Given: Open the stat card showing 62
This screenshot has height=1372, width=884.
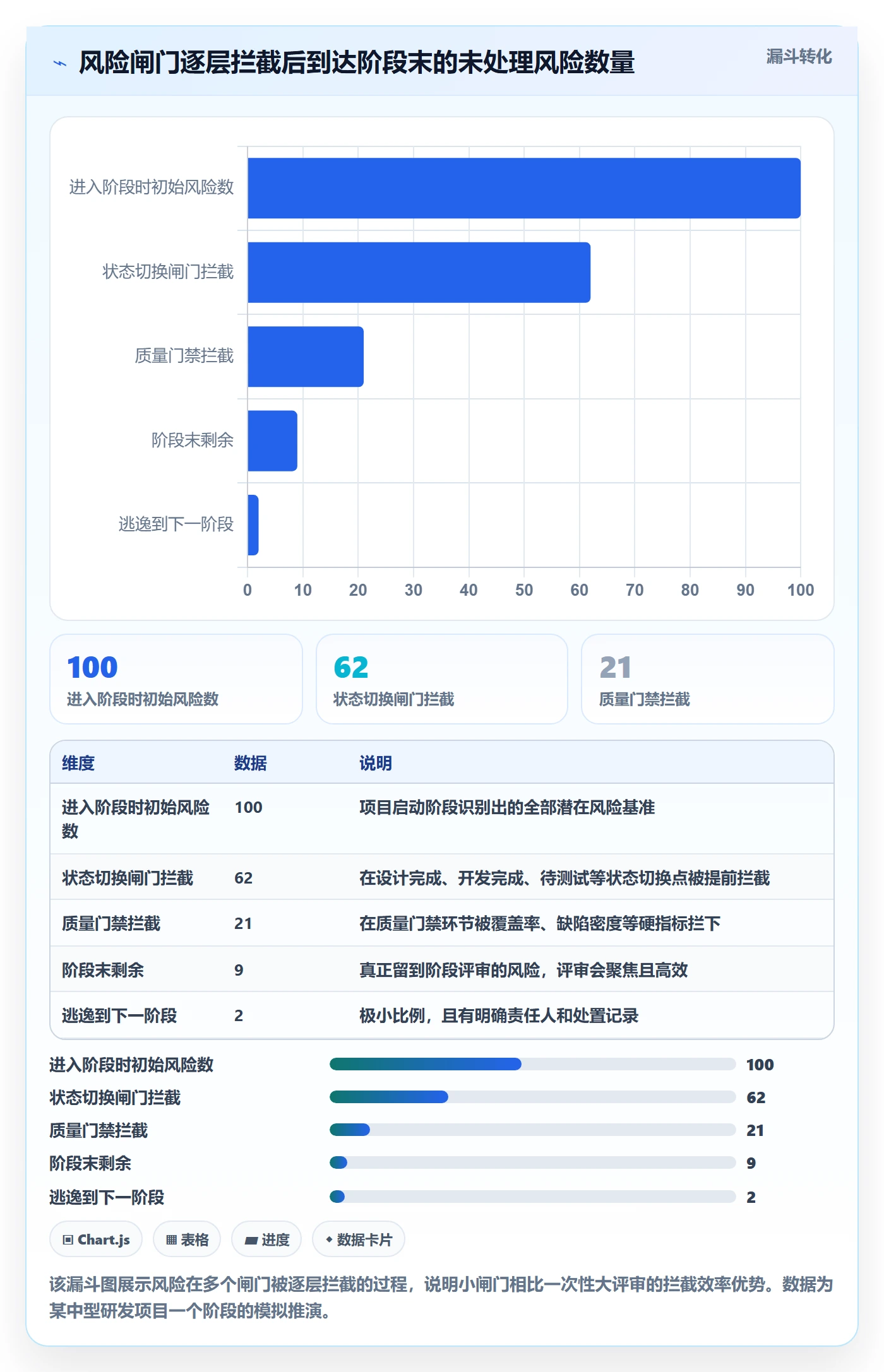Looking at the screenshot, I should tap(442, 679).
